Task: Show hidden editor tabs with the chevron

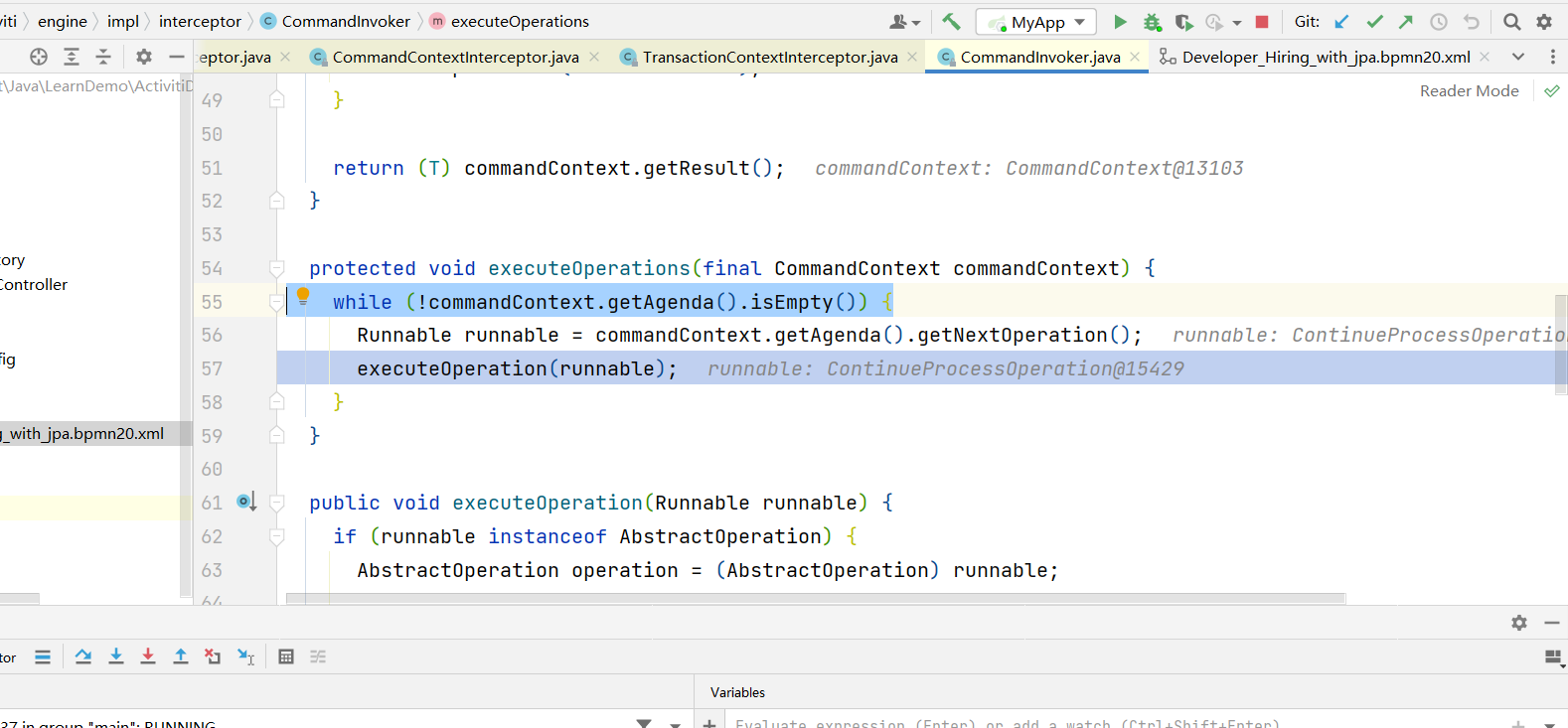Action: click(1518, 57)
